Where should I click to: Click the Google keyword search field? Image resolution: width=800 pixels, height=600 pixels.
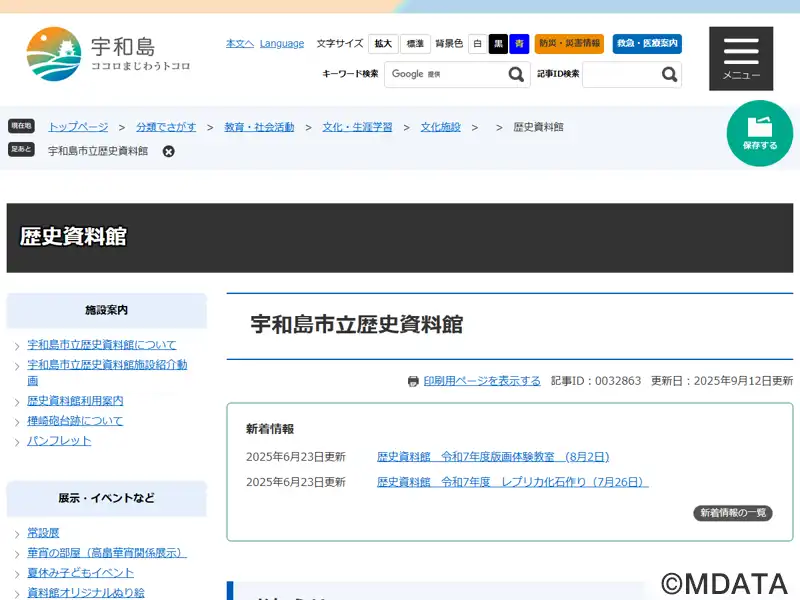coord(443,74)
